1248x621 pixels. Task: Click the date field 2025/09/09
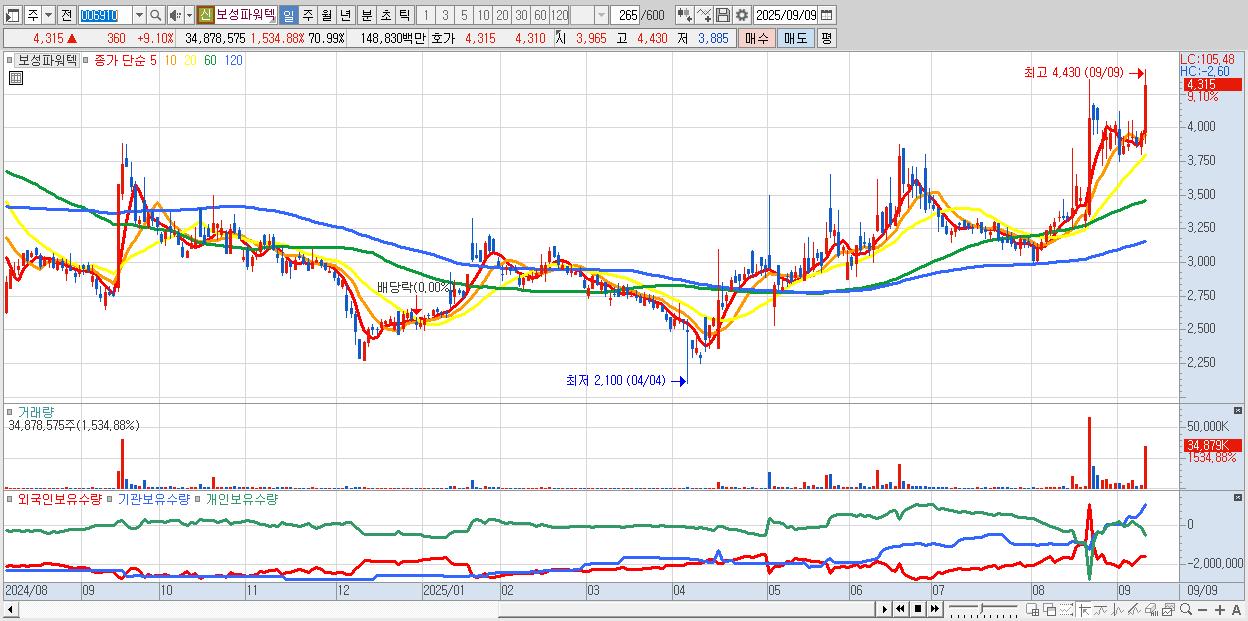coord(786,15)
